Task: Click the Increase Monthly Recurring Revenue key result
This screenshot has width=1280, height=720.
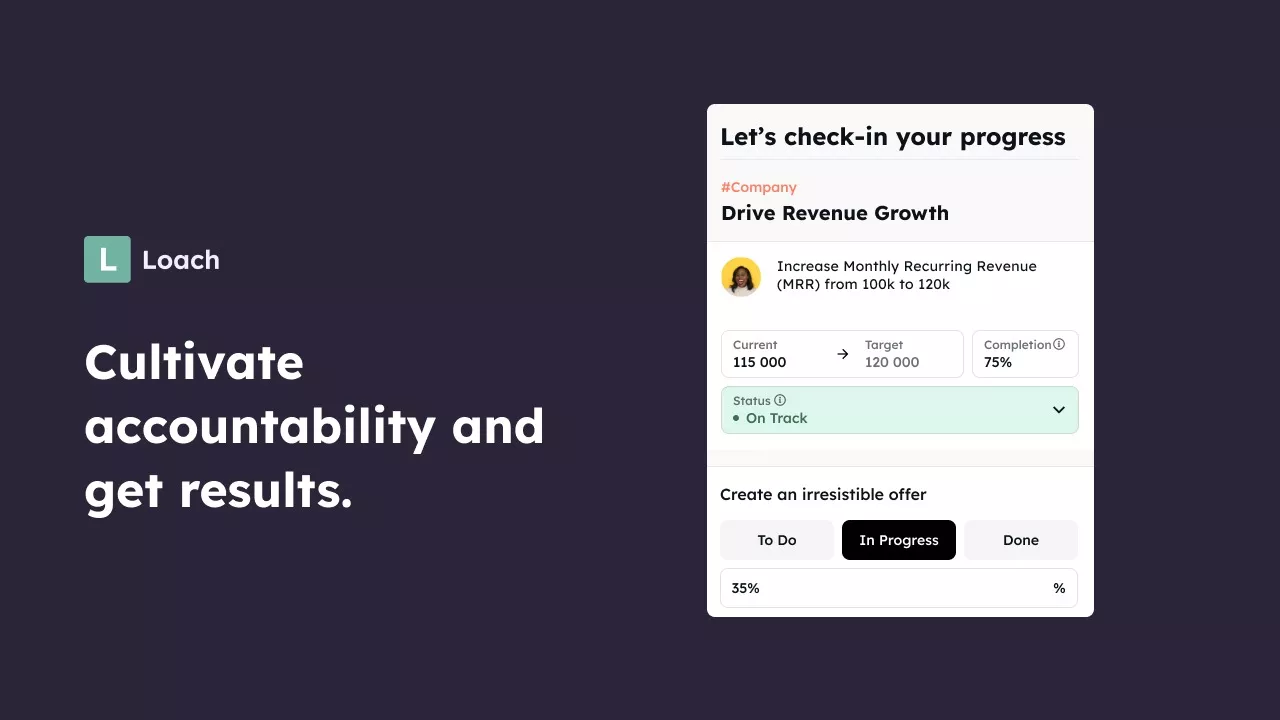Action: click(x=907, y=275)
